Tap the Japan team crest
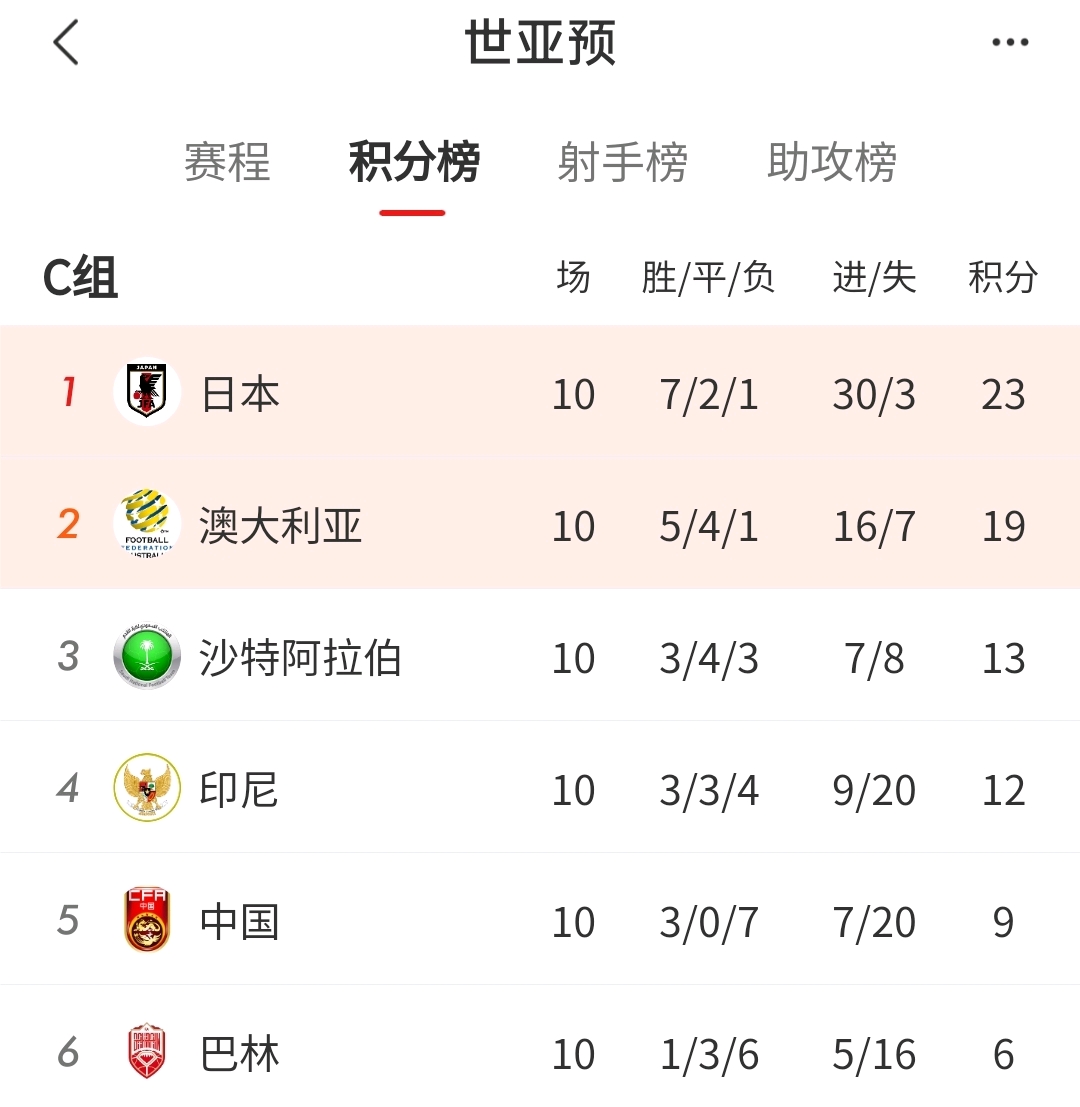 point(147,392)
